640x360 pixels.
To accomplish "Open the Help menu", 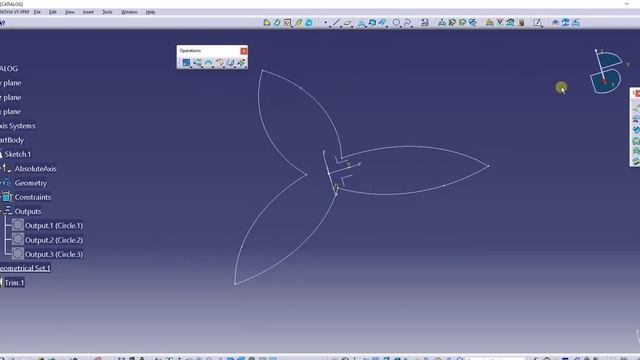I will tap(150, 12).
